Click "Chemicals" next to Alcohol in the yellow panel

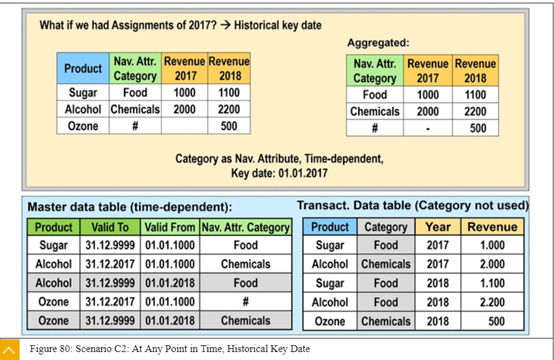pos(135,109)
